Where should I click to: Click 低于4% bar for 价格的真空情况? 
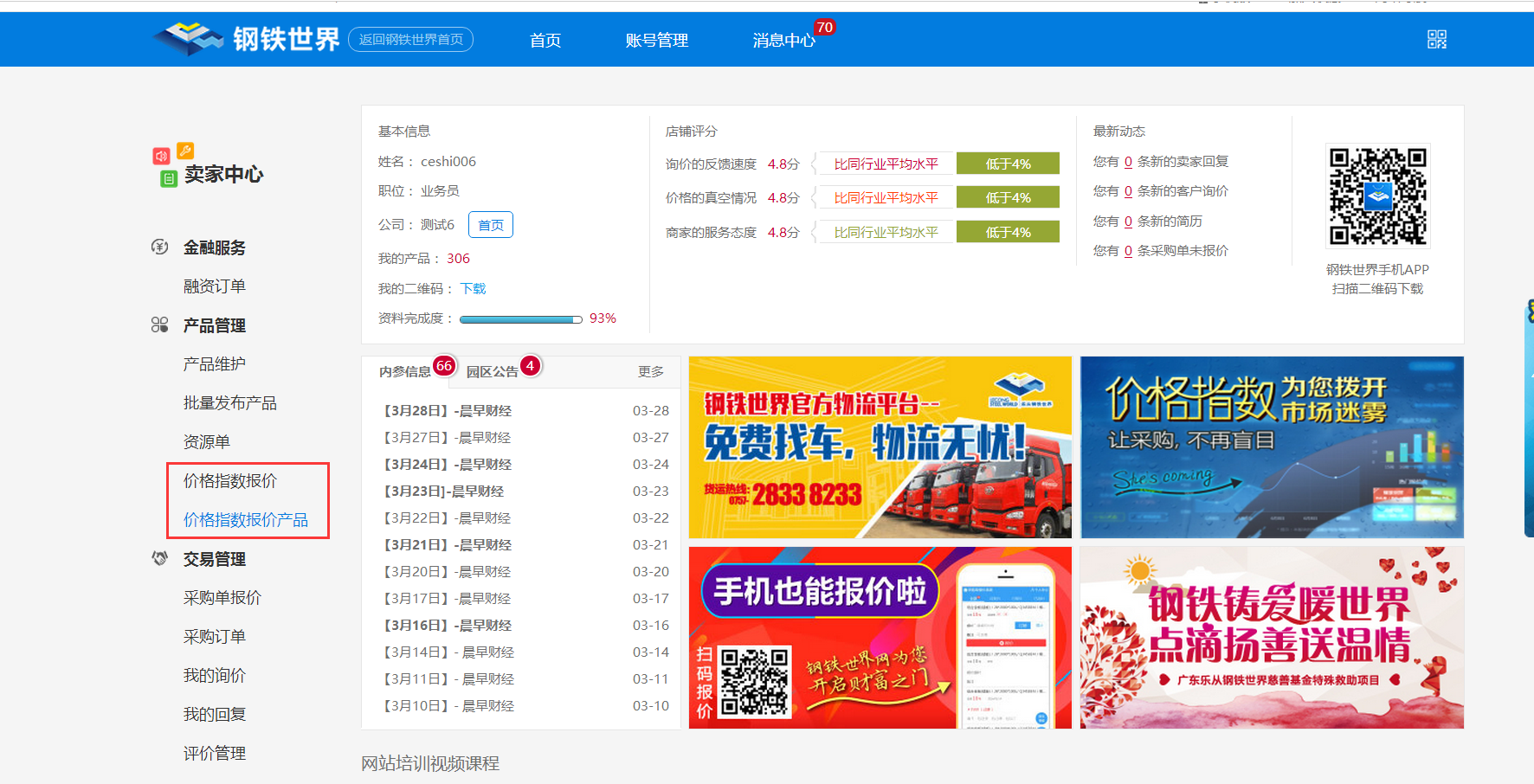click(1008, 197)
